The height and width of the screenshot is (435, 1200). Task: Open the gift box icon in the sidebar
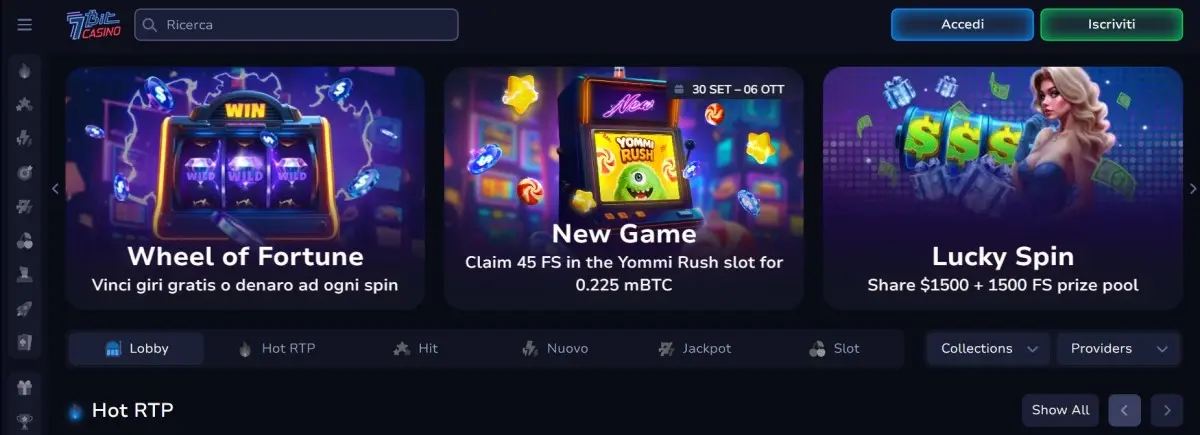[25, 386]
